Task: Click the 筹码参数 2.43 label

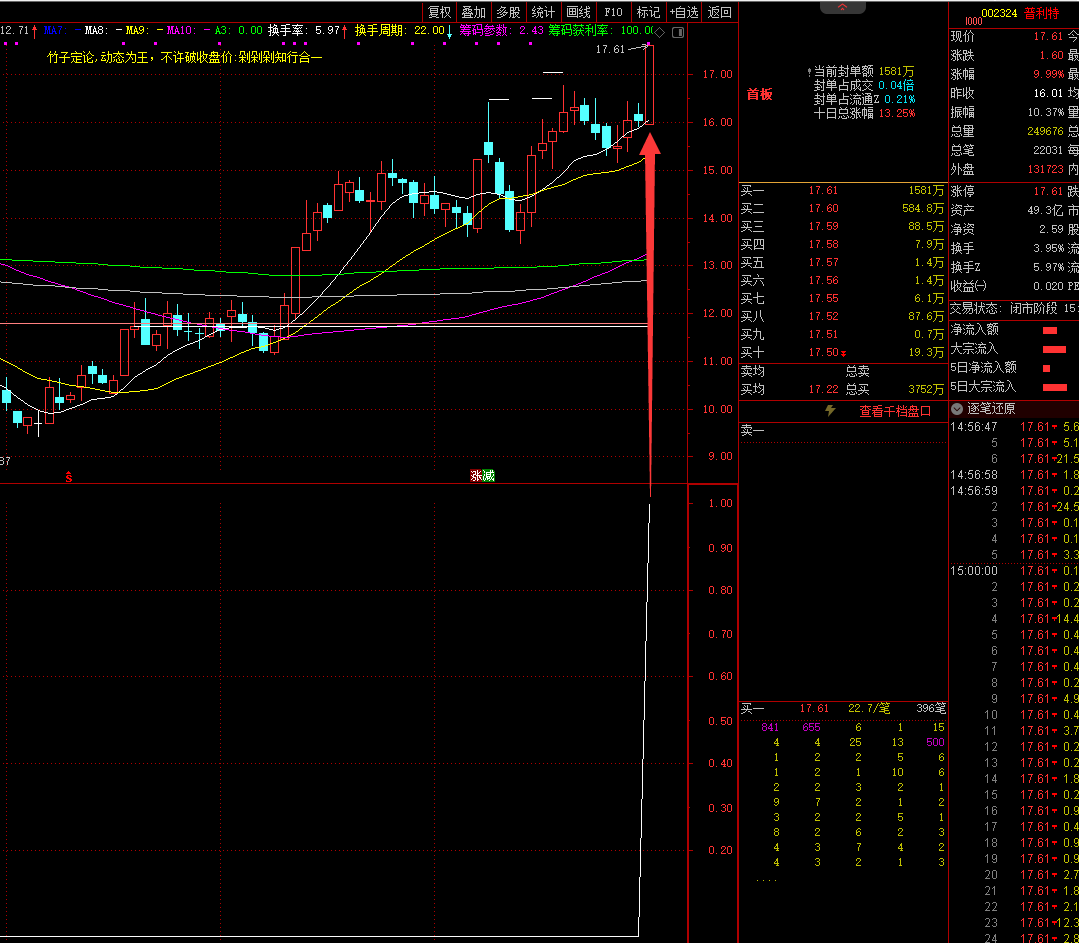Action: (x=502, y=30)
